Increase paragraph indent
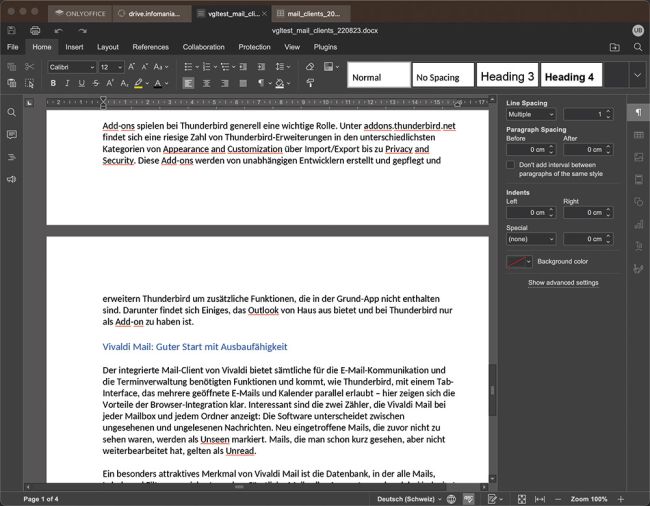 [261, 67]
